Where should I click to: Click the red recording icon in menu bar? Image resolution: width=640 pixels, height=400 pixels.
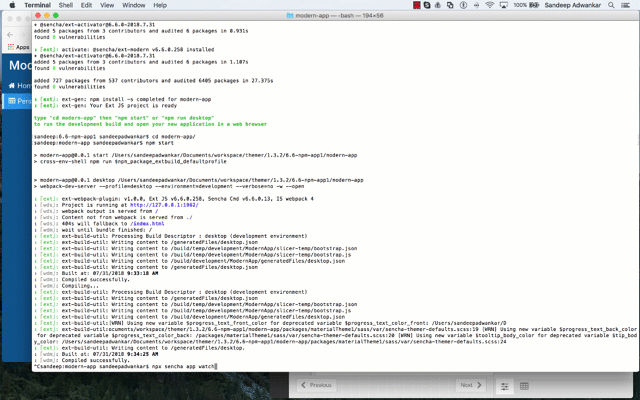pos(416,5)
